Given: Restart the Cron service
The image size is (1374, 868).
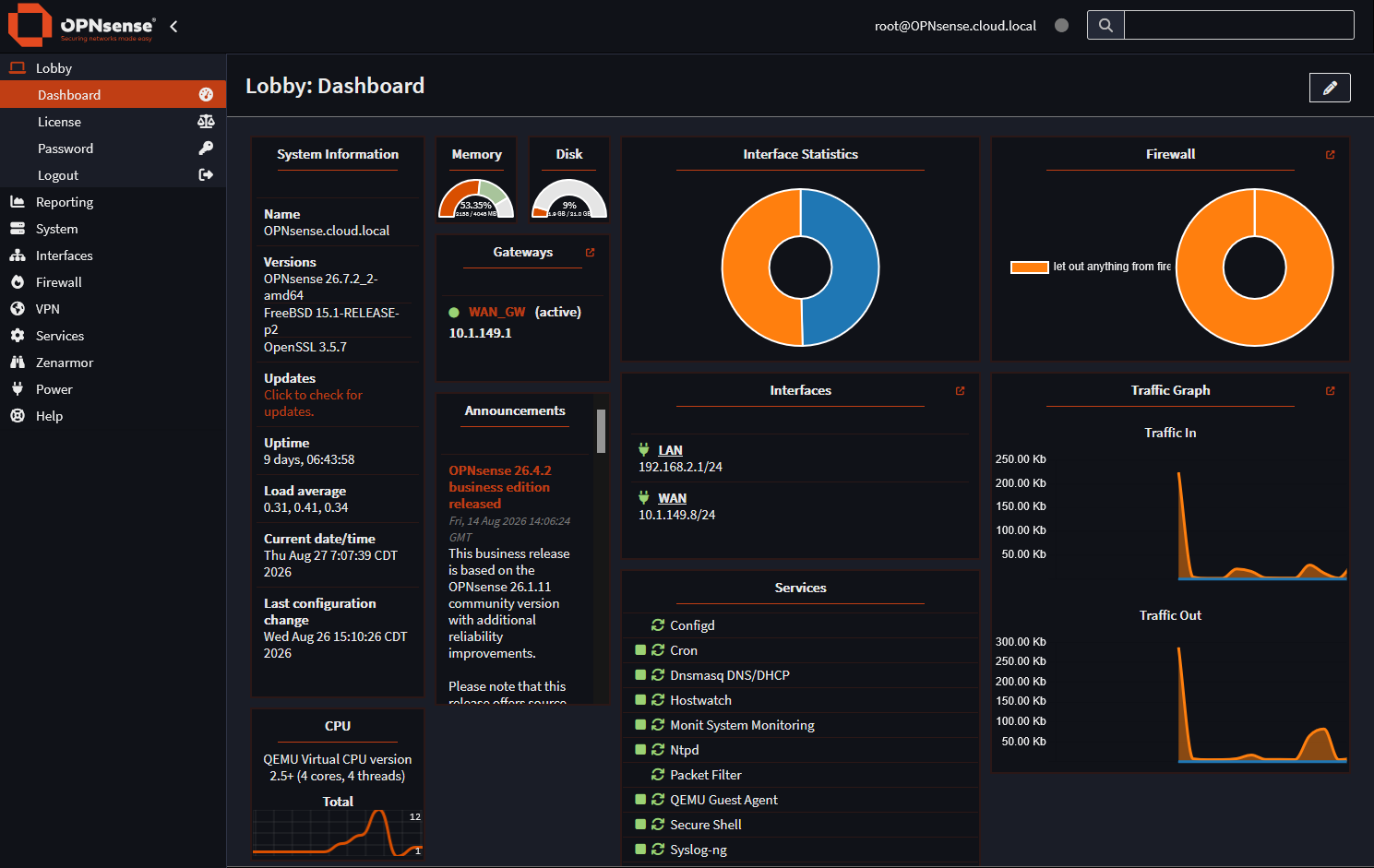Looking at the screenshot, I should (658, 650).
